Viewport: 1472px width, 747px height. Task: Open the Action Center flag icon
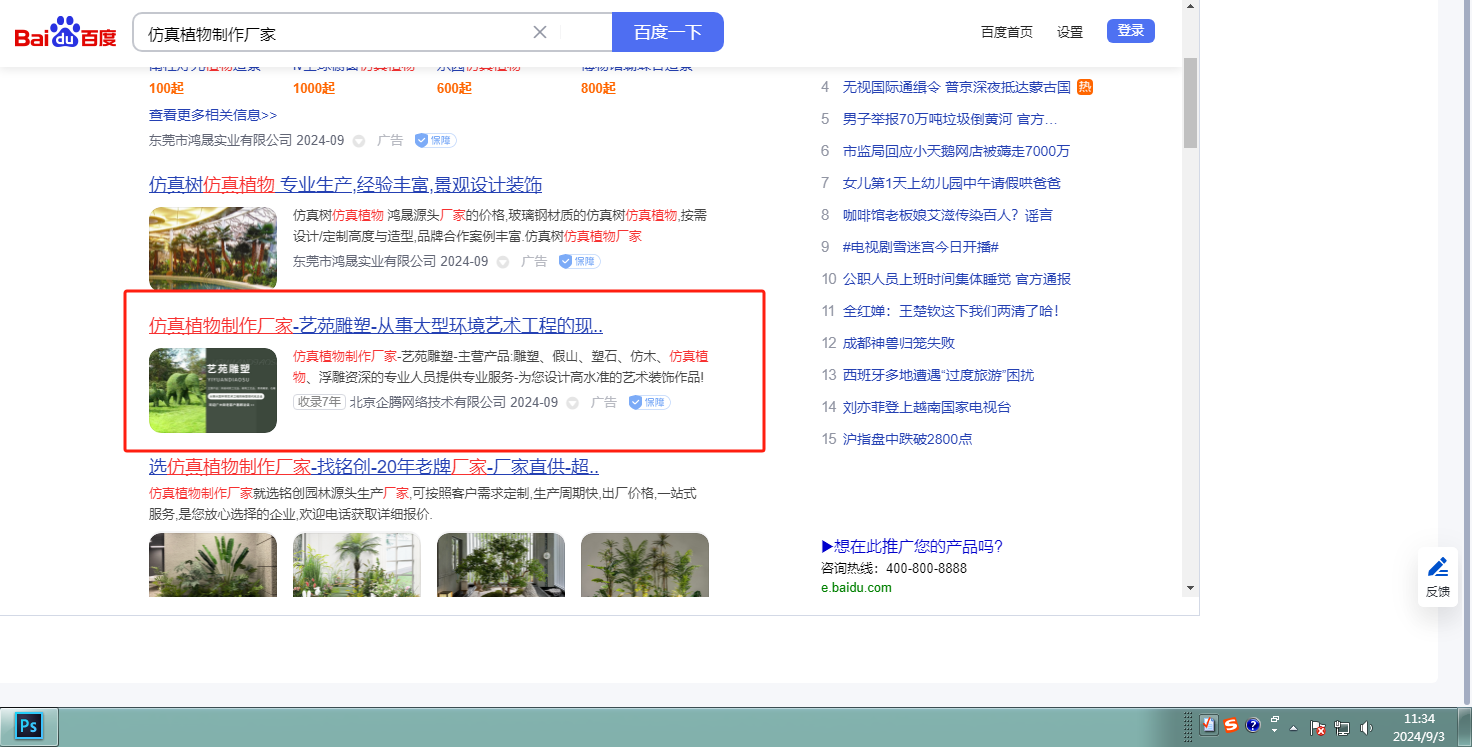point(1318,728)
